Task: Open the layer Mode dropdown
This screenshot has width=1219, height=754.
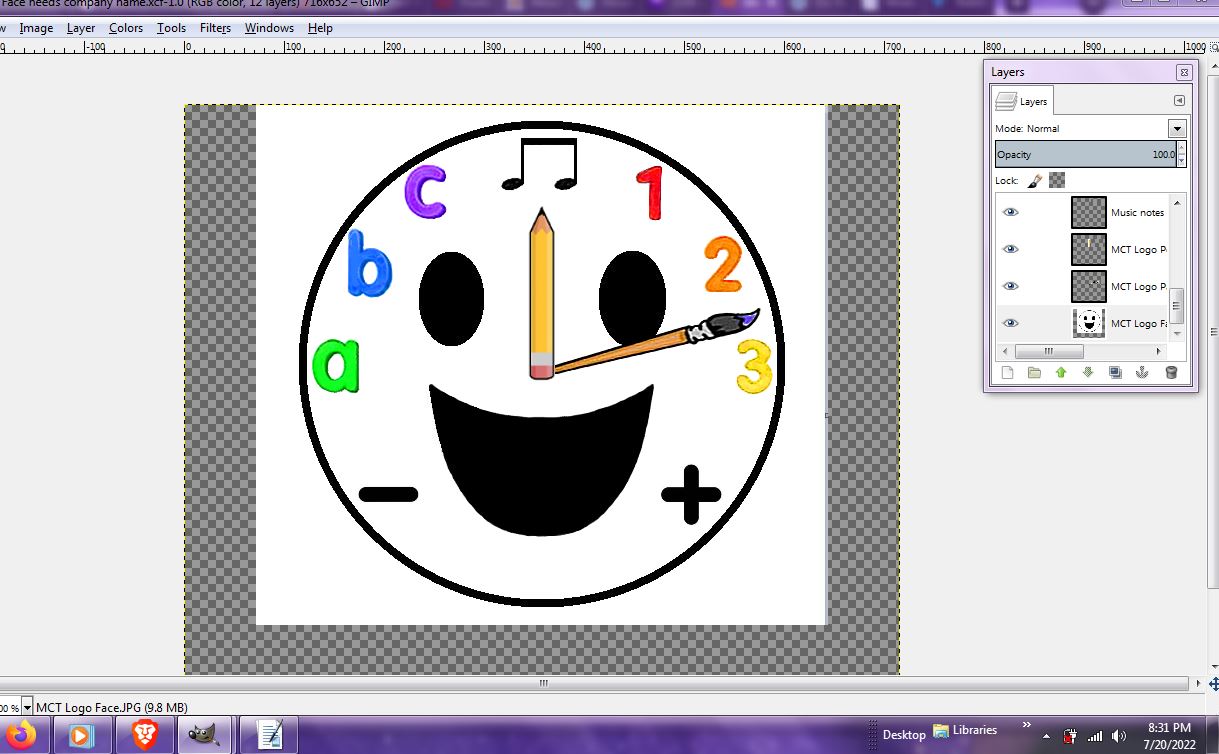Action: point(1177,129)
